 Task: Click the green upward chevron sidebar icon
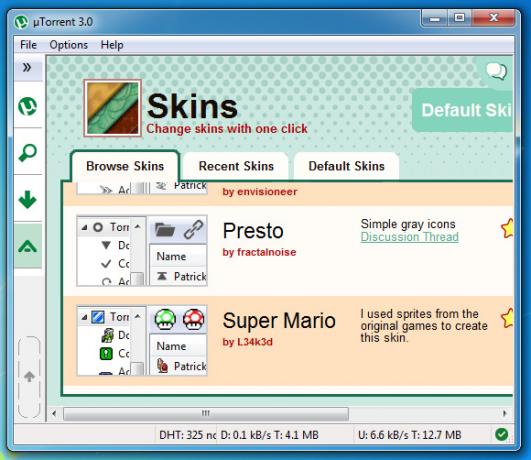[x=27, y=246]
